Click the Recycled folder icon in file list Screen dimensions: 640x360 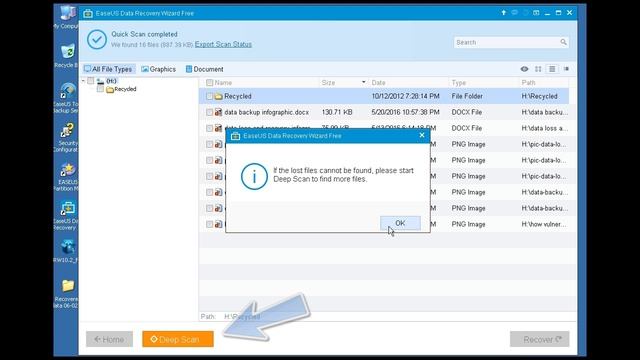tap(218, 96)
